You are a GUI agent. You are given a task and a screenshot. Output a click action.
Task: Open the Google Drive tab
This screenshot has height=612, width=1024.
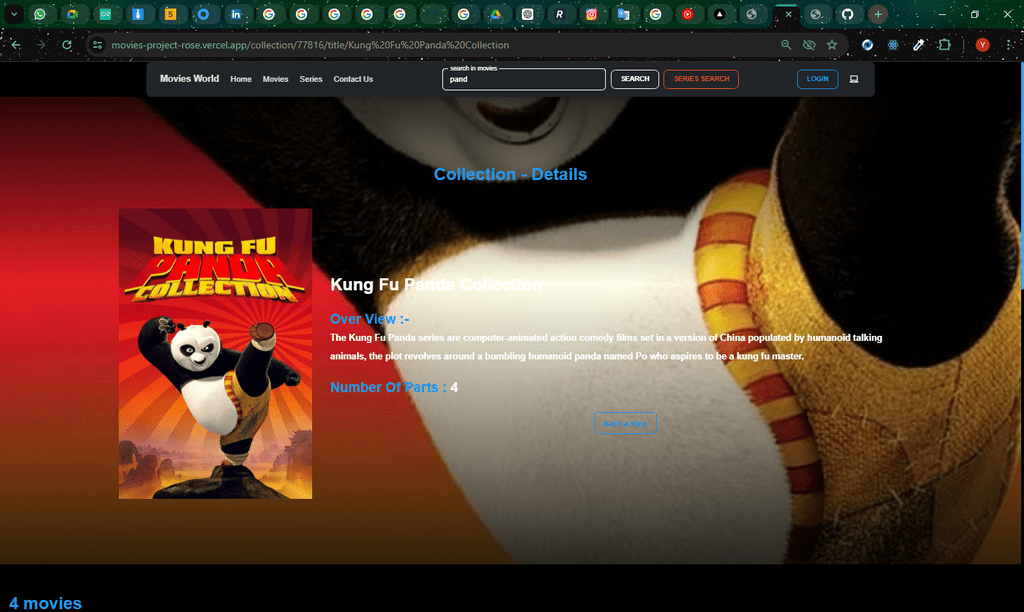click(x=496, y=14)
